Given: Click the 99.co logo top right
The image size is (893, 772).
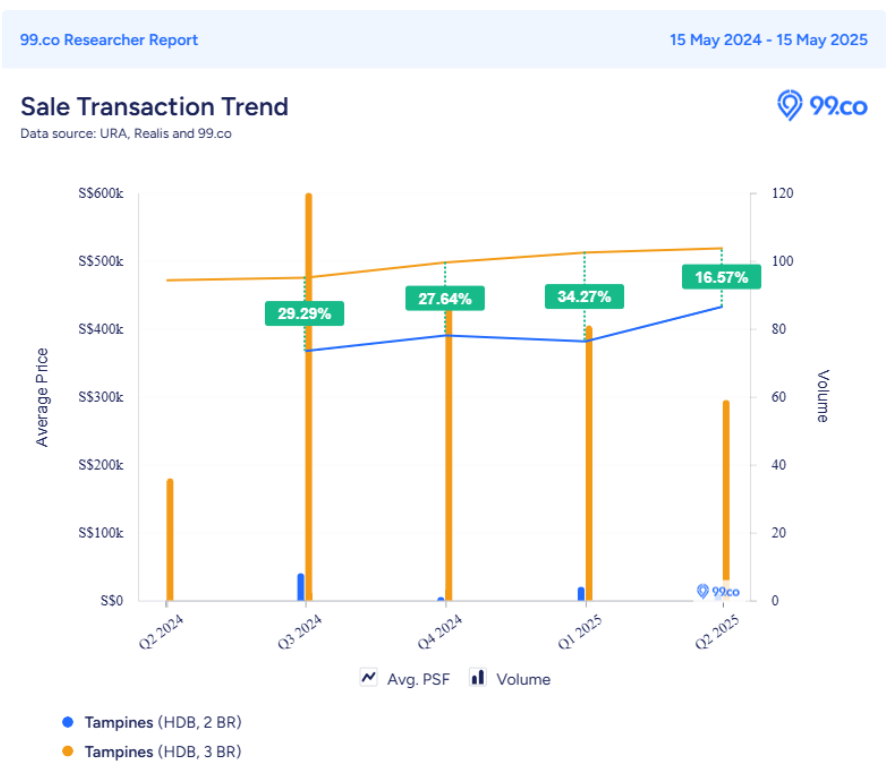Looking at the screenshot, I should coord(822,105).
